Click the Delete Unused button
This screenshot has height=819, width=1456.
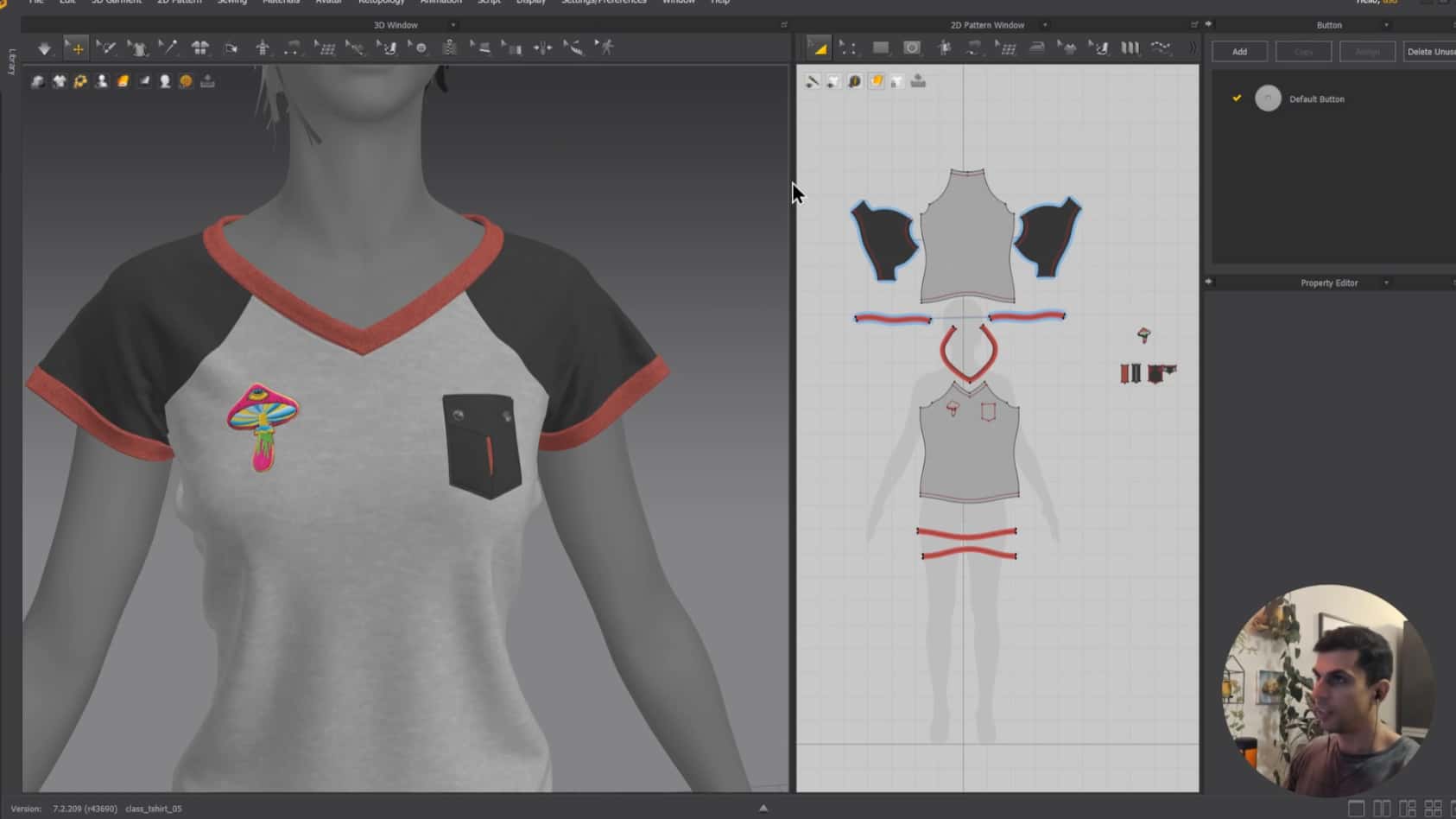click(1430, 52)
